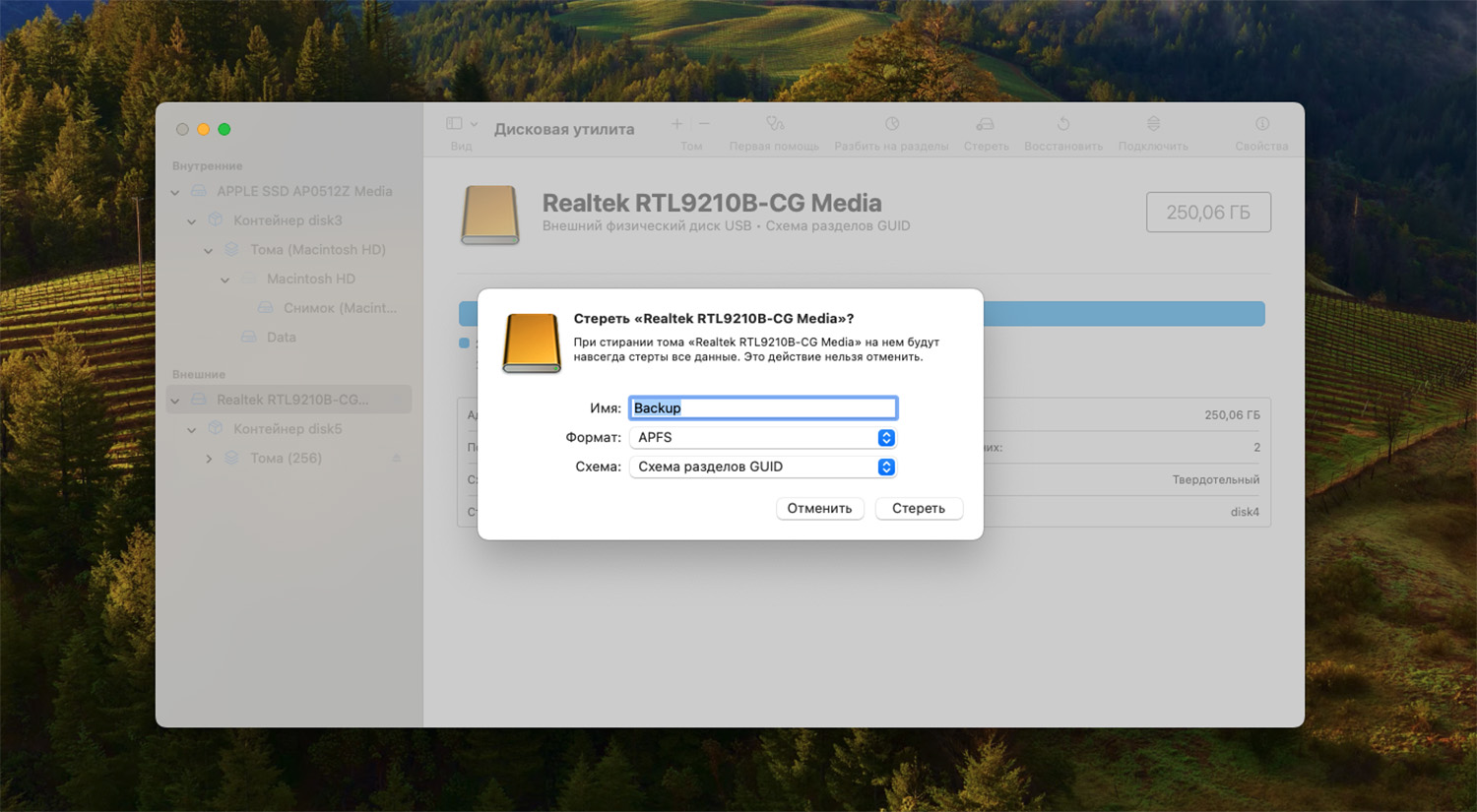This screenshot has height=812, width=1477.
Task: Open the Info toolbar icon
Action: 1261,124
